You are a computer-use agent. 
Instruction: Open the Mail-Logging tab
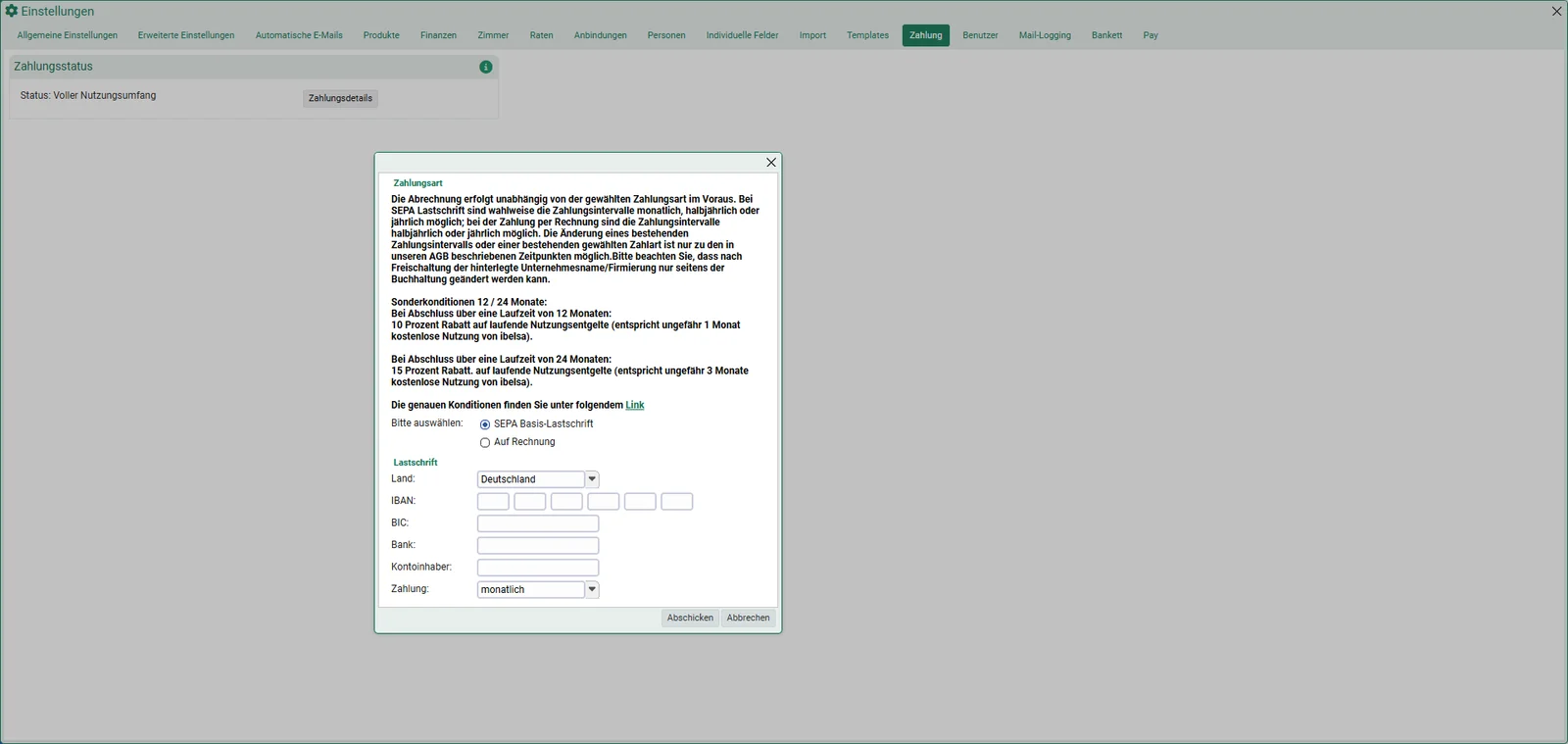[1045, 35]
